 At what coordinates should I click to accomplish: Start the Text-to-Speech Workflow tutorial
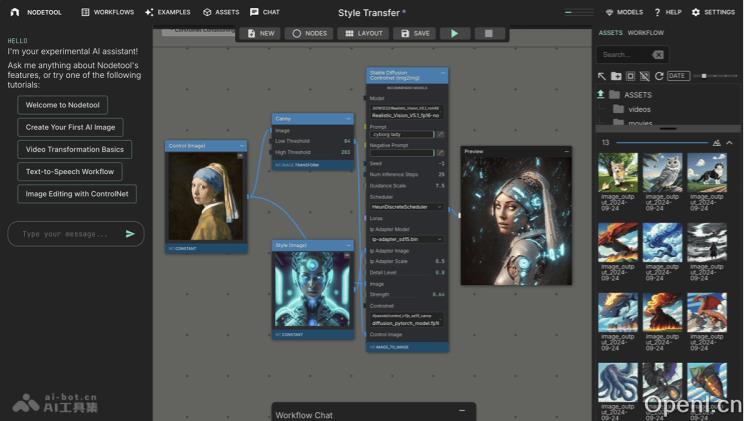tap(70, 171)
